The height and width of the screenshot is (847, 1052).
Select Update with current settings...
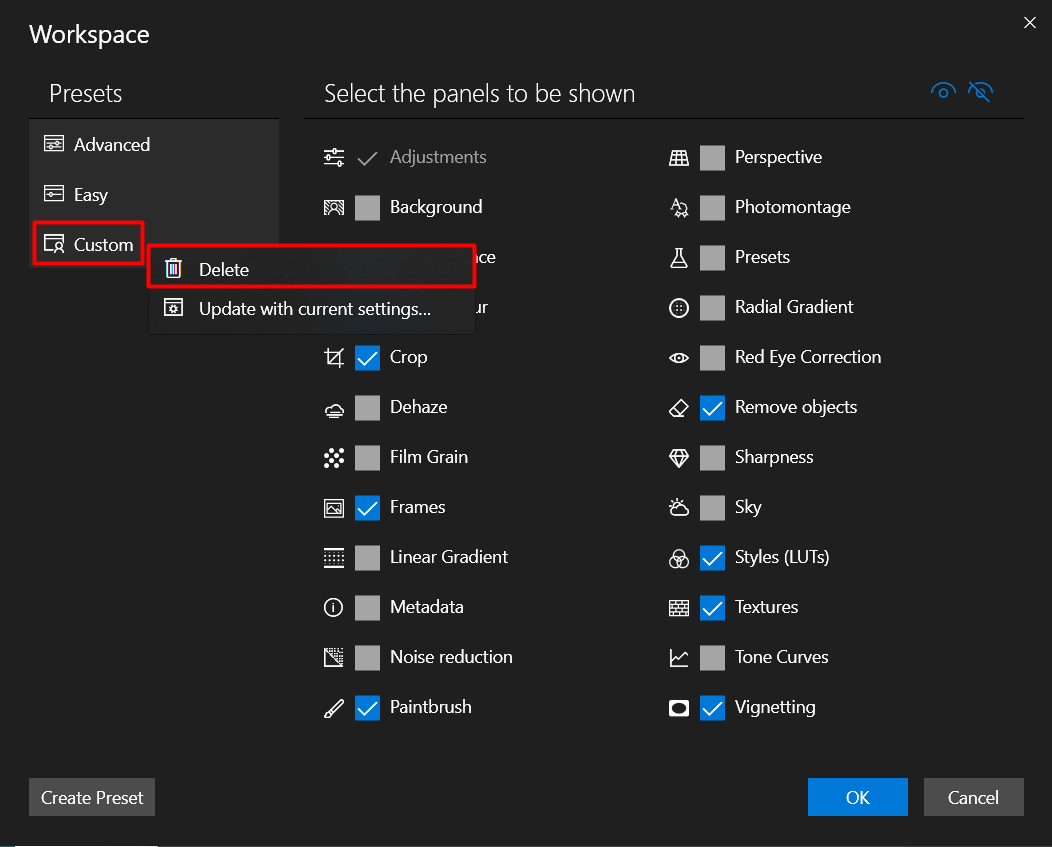(311, 309)
